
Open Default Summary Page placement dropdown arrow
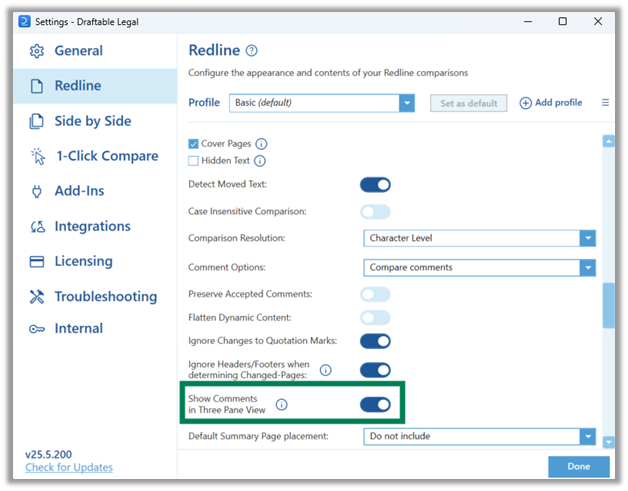[588, 437]
